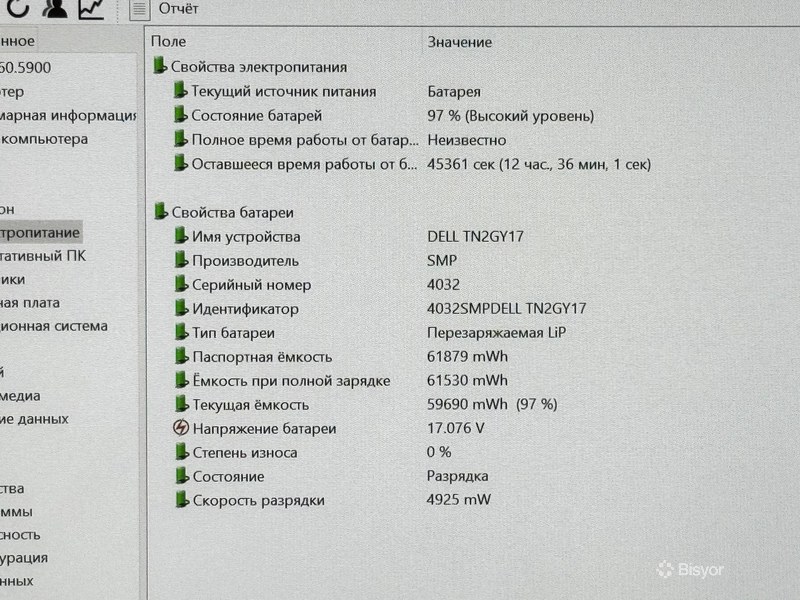Select value DELL TN2GY17
The height and width of the screenshot is (600, 800).
476,236
